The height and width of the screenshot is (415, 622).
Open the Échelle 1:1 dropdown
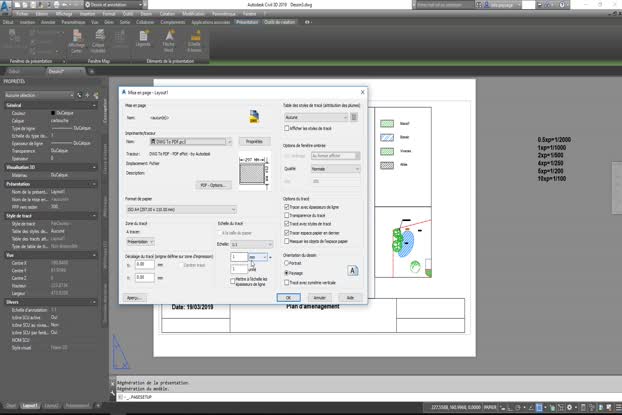click(x=251, y=244)
